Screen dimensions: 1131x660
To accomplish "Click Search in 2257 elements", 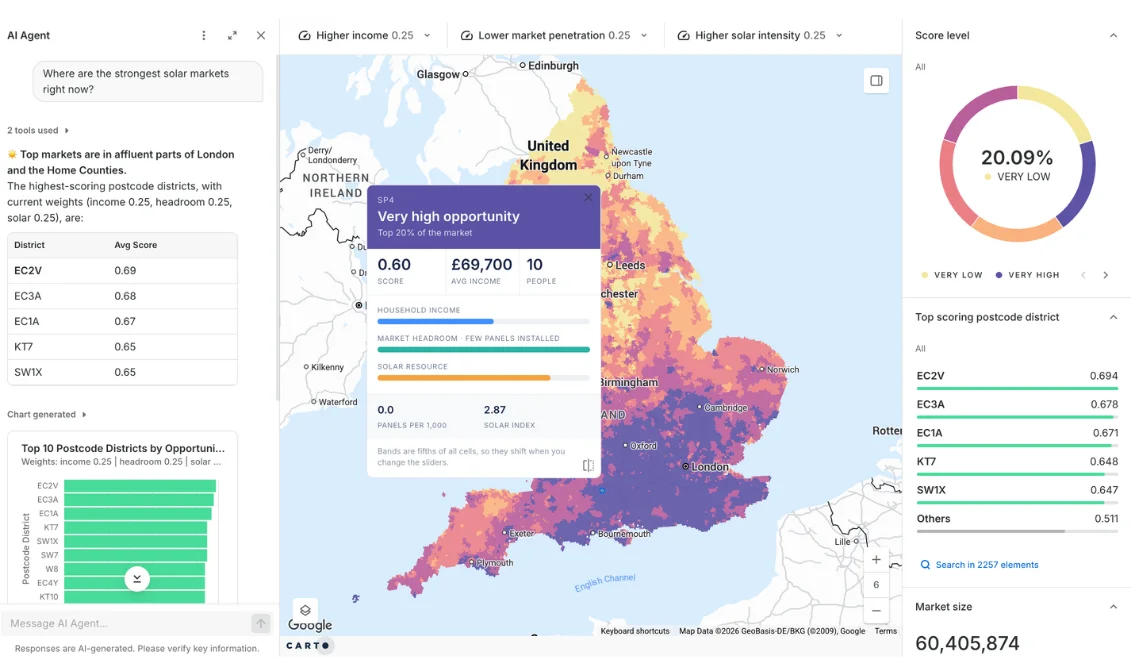I will [x=980, y=565].
